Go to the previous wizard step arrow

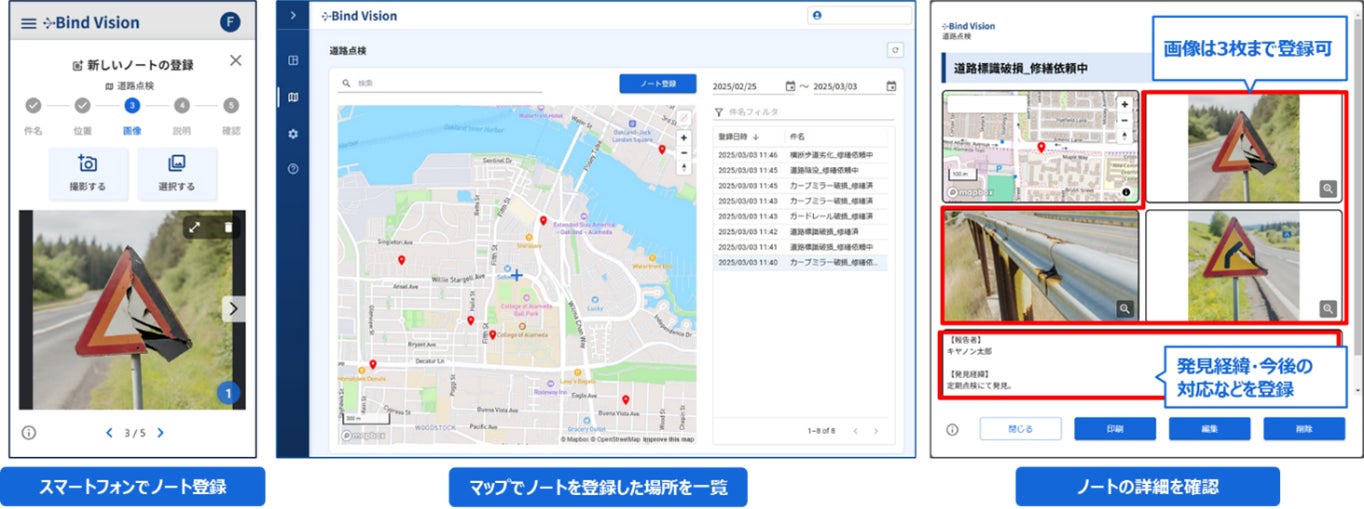coord(110,433)
